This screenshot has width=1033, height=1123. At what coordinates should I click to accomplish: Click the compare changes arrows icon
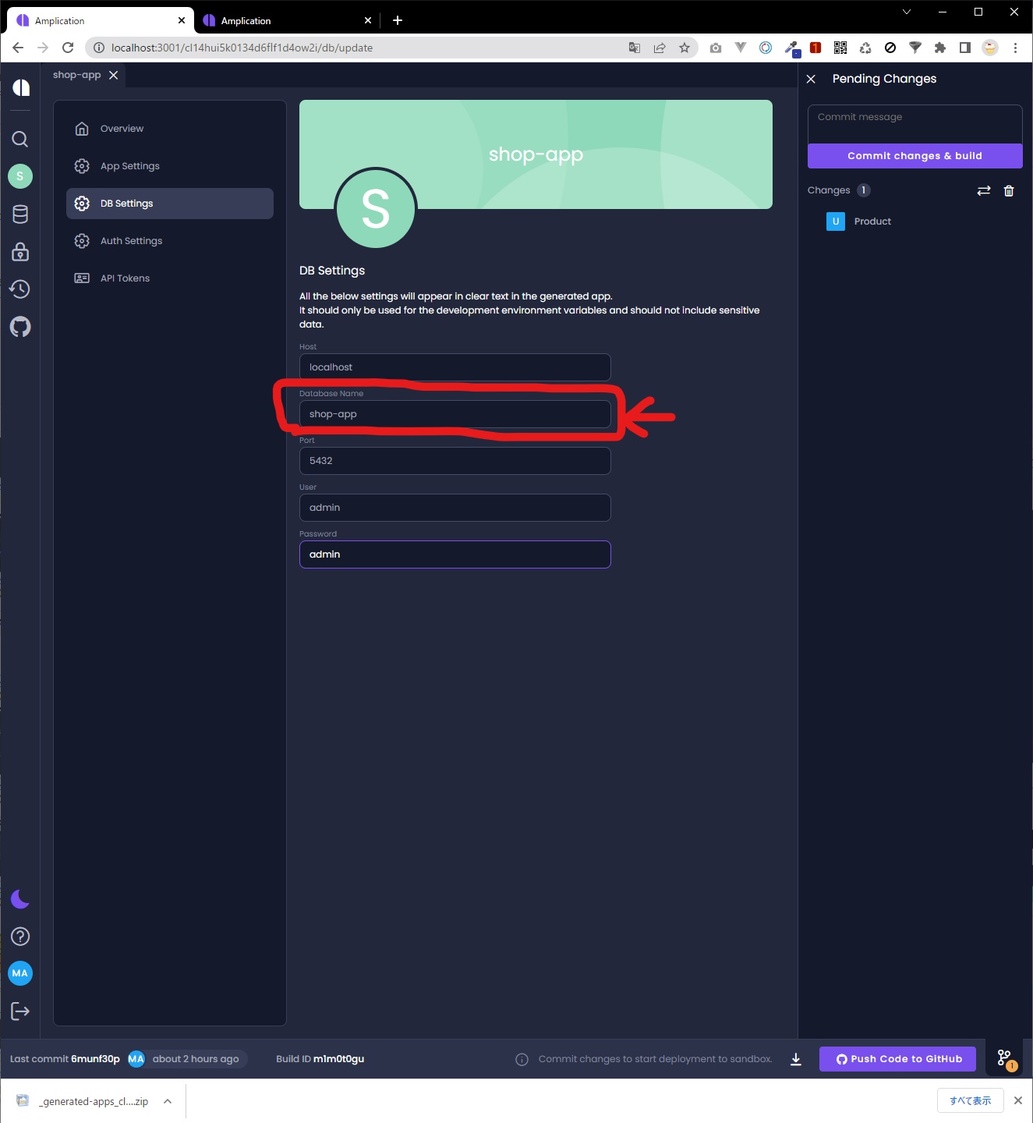pyautogui.click(x=984, y=191)
